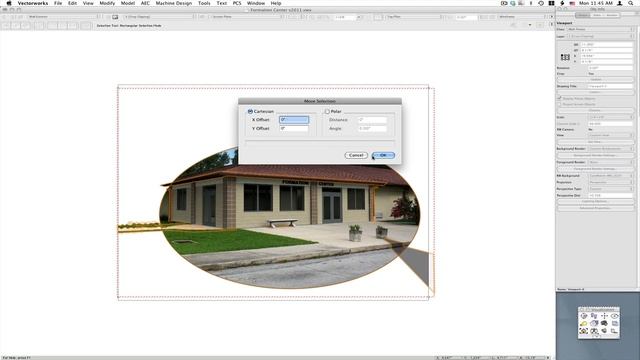Click the Drawing Title field
Viewport: 640px width, 360px height.
pyautogui.click(x=610, y=86)
